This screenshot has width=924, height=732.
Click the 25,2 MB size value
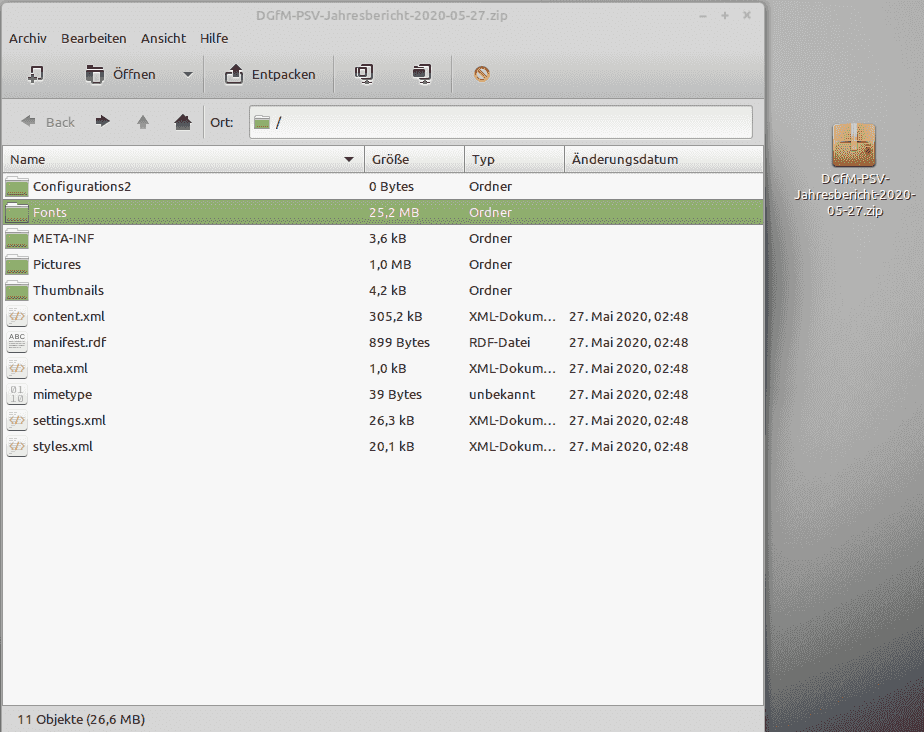[394, 212]
